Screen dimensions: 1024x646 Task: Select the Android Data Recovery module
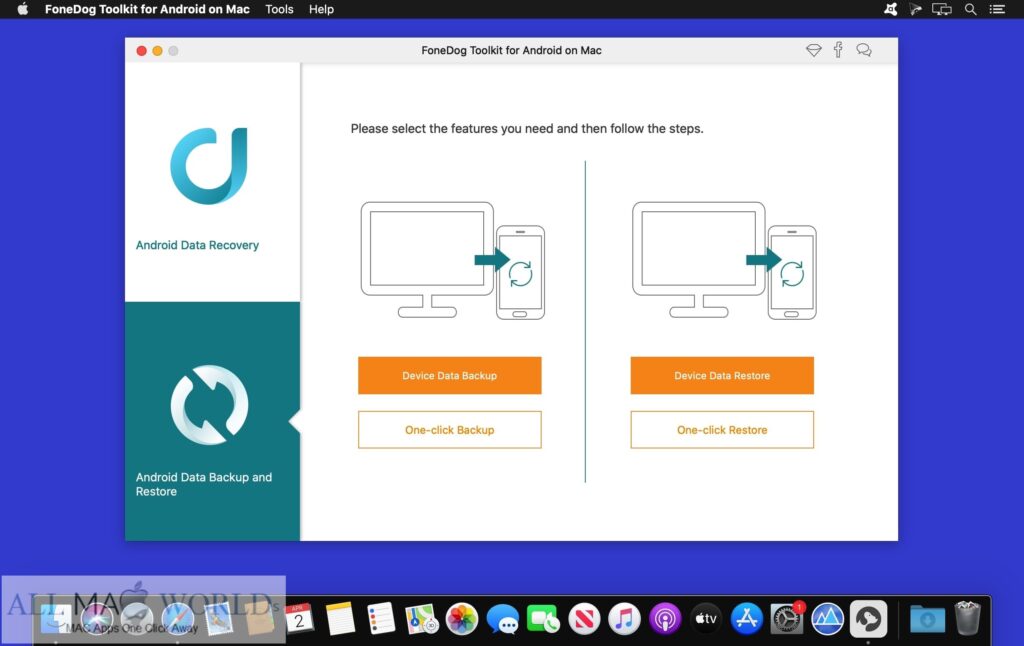[212, 182]
